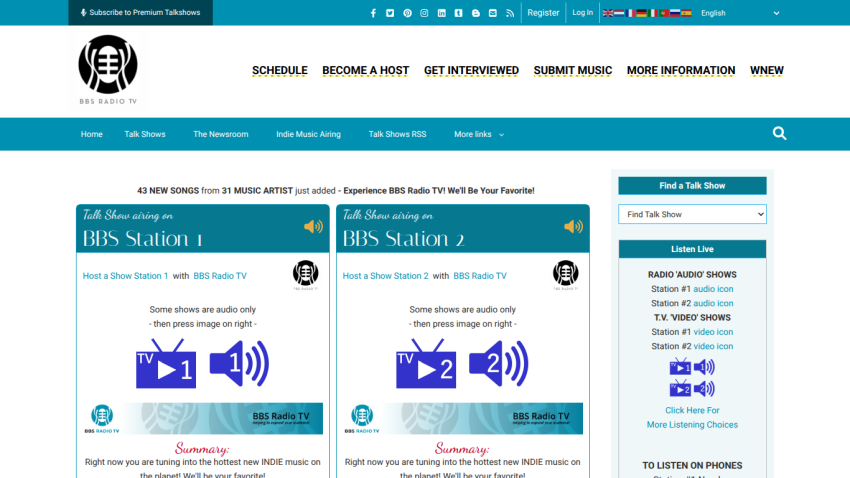Screen dimensions: 850x478
Task: Open the Host a Show Station 2 link
Action: [385, 276]
